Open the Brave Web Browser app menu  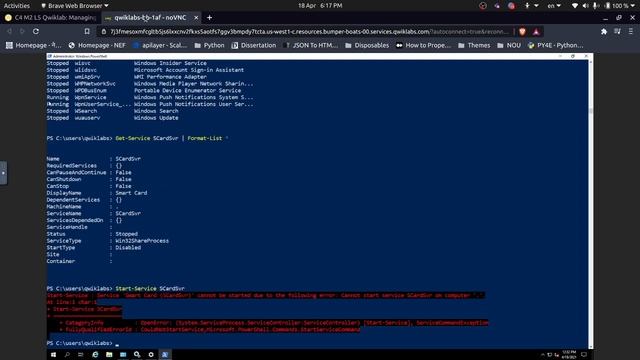point(75,6)
